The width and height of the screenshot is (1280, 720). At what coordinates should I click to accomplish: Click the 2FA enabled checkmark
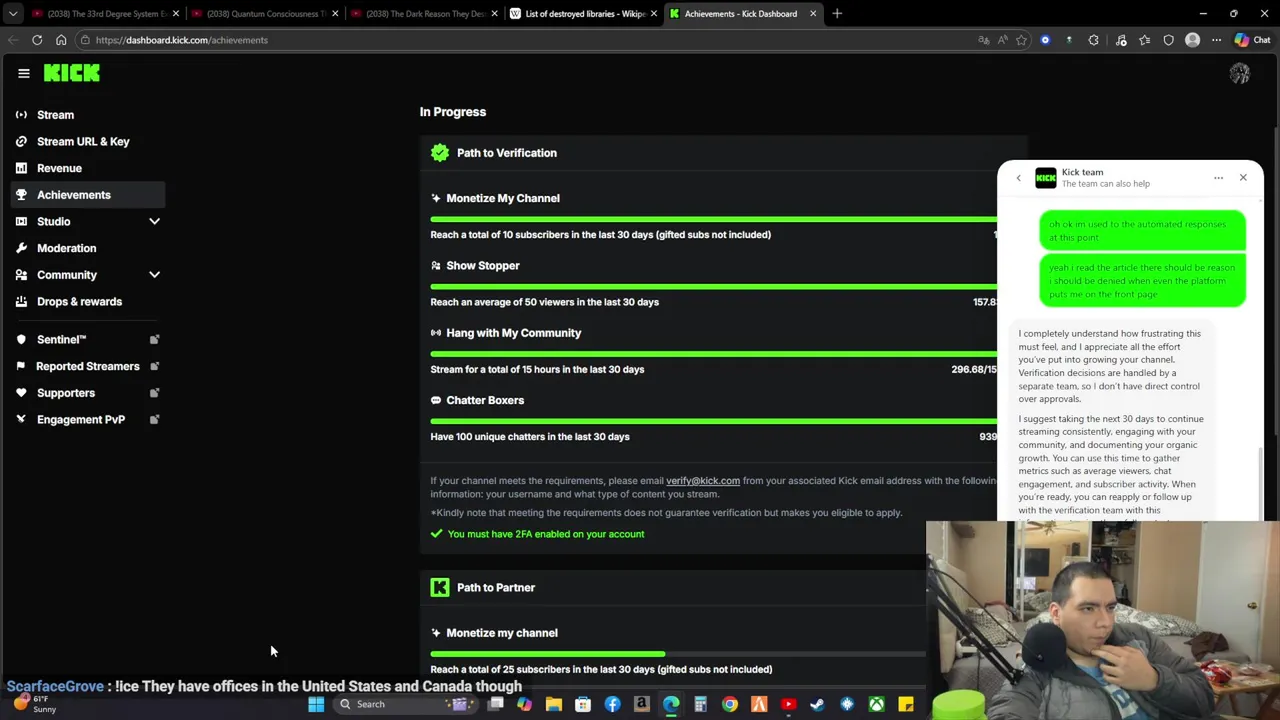436,534
